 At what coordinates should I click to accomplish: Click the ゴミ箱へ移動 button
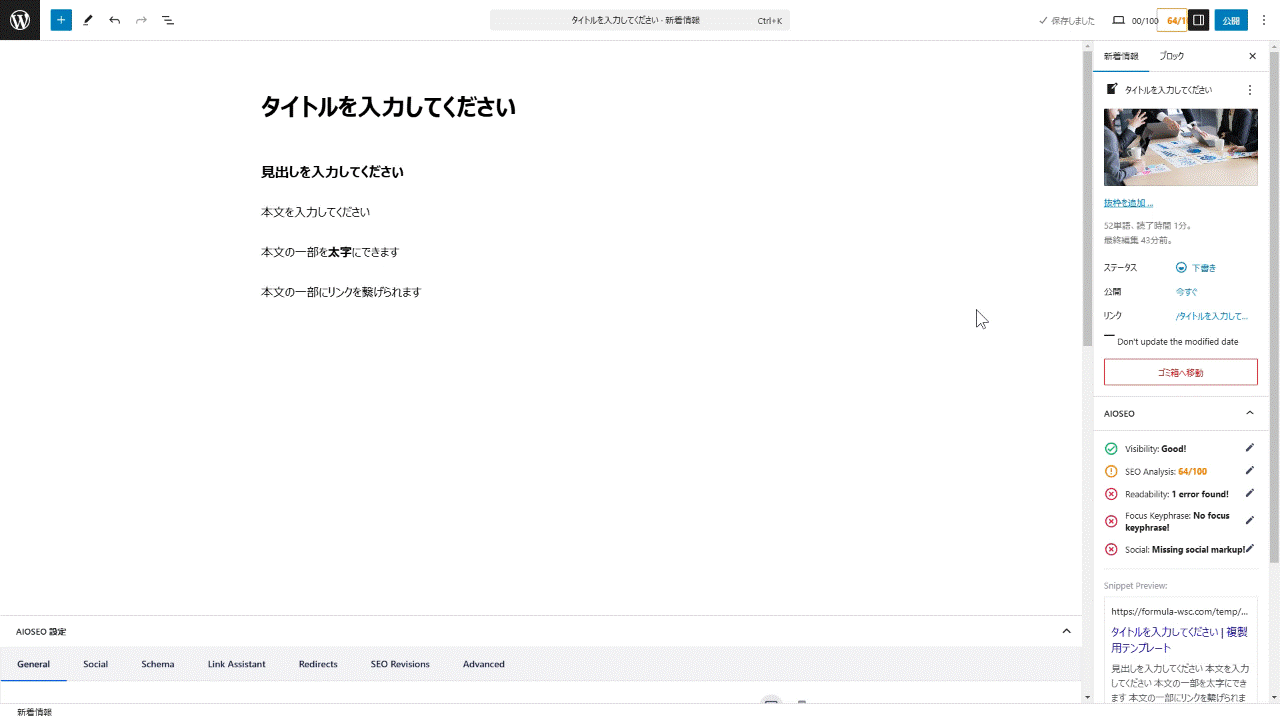(1180, 372)
